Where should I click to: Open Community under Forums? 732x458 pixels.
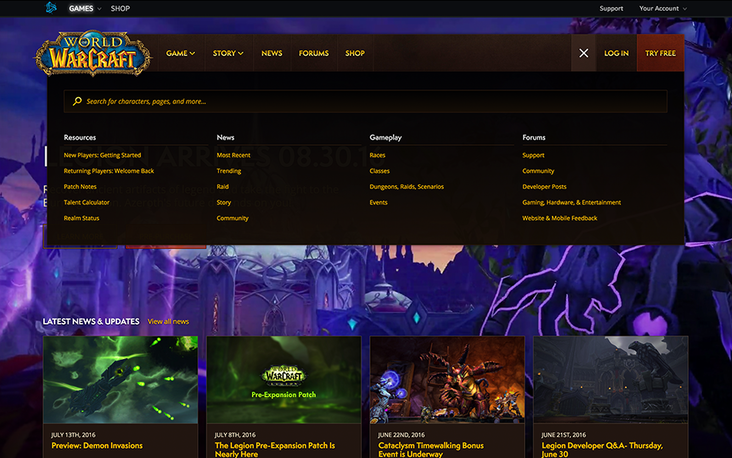click(538, 171)
